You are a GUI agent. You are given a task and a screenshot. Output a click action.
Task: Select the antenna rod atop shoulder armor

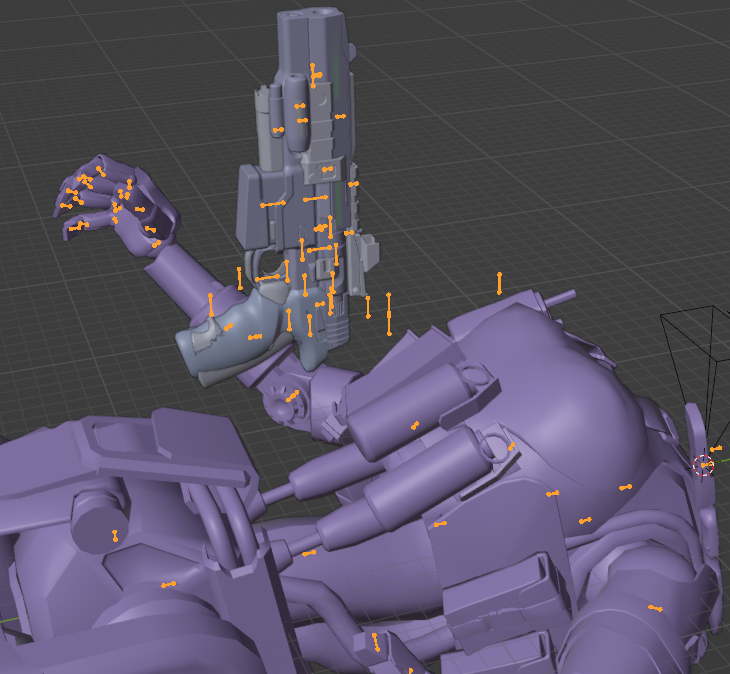coord(560,299)
